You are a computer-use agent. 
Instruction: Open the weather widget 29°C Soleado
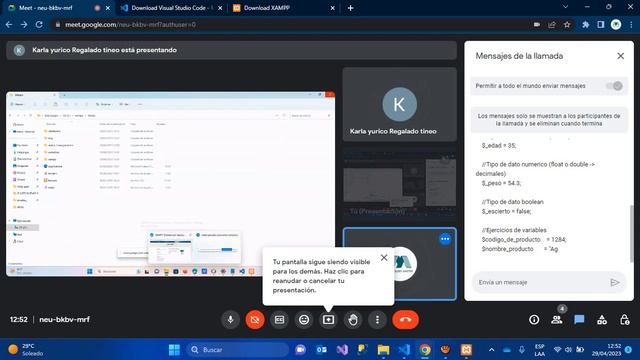point(26,350)
